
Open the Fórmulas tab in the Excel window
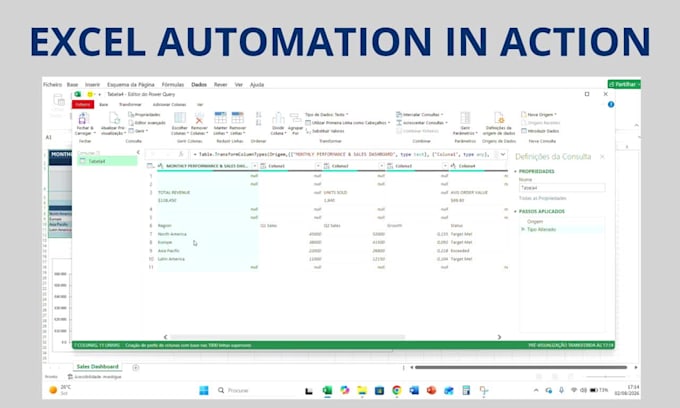(173, 85)
